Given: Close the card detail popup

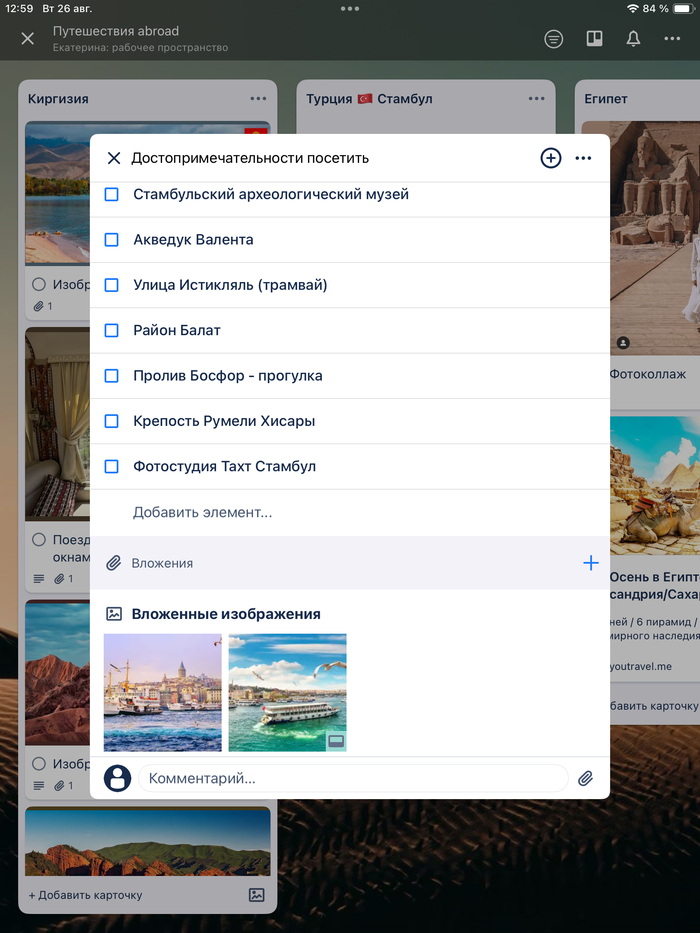Looking at the screenshot, I should [x=114, y=158].
